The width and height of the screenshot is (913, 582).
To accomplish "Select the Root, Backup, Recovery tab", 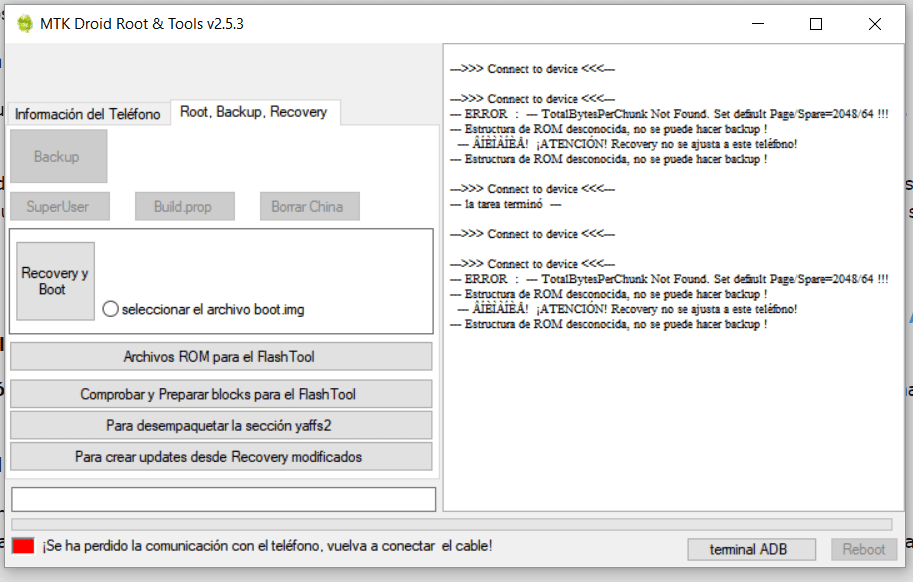I will [254, 112].
